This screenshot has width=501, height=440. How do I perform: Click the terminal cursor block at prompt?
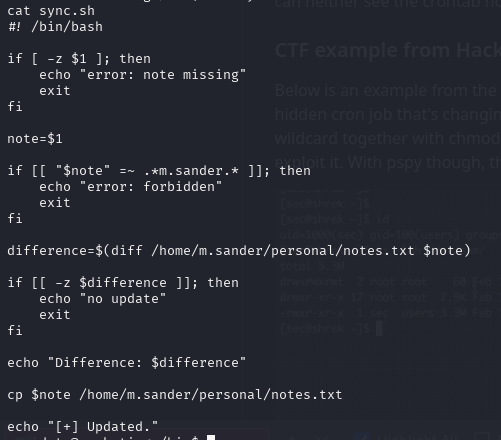[211, 437]
